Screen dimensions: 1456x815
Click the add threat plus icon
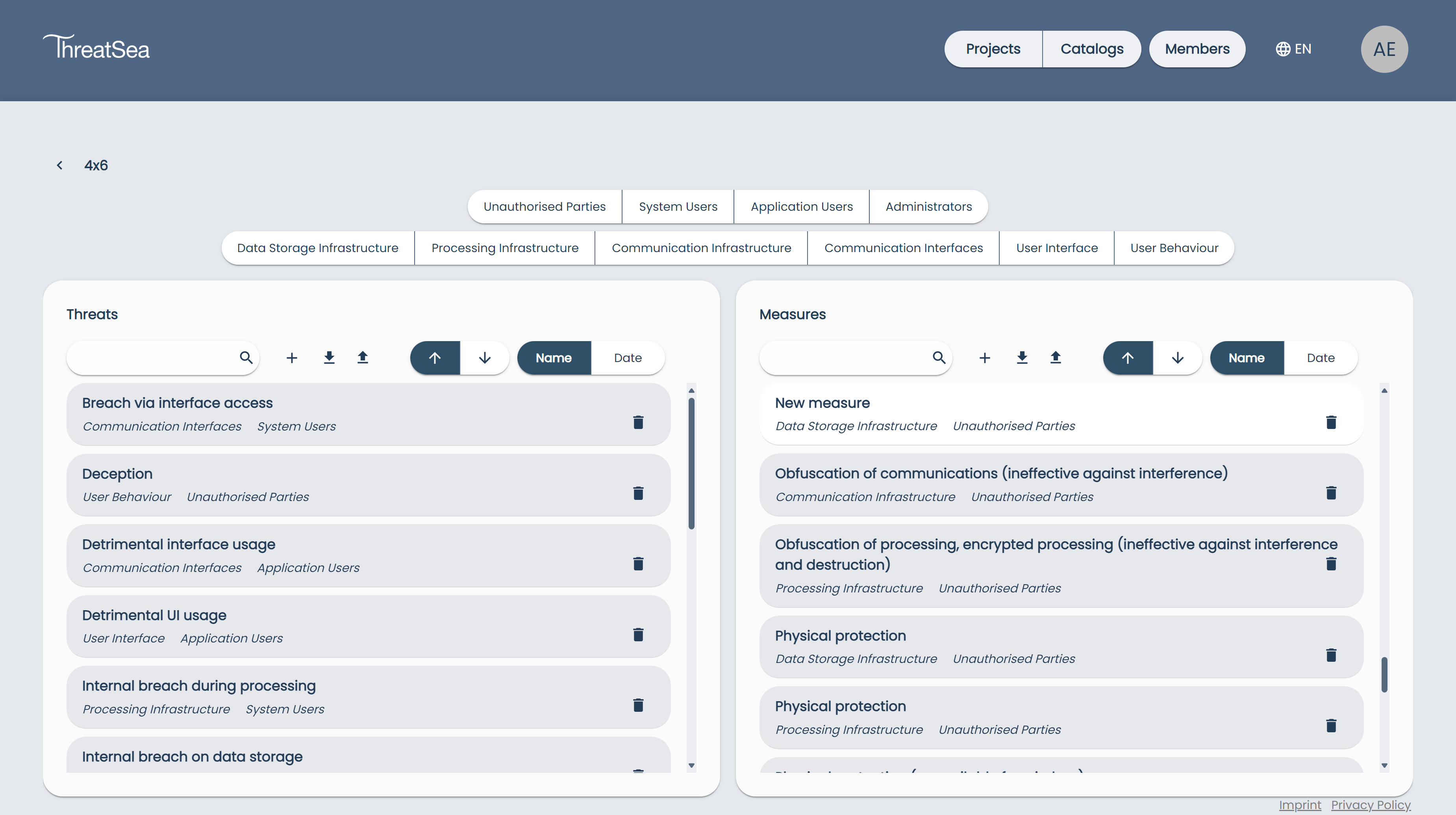click(x=292, y=357)
